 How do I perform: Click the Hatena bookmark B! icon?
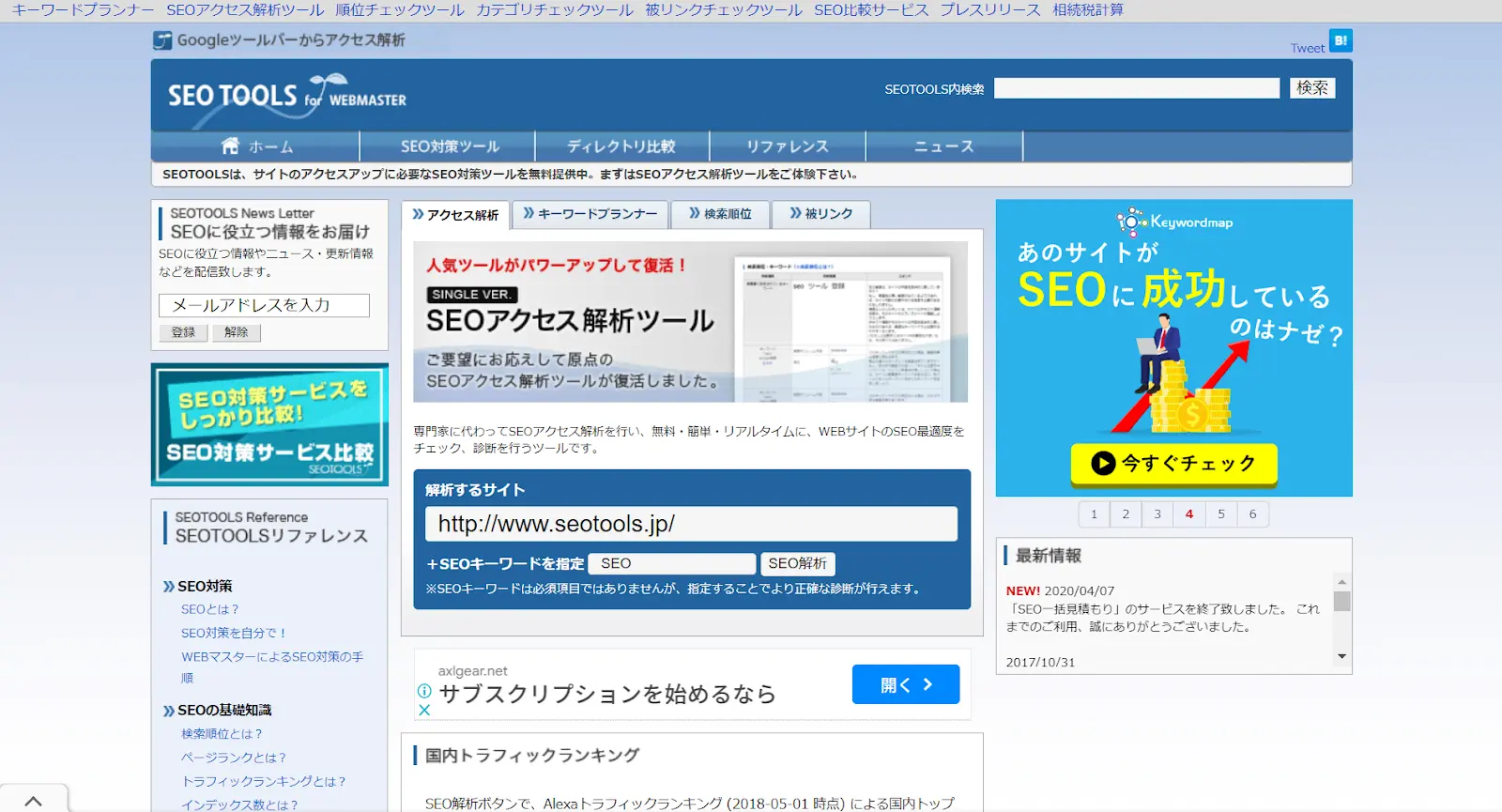click(1341, 40)
